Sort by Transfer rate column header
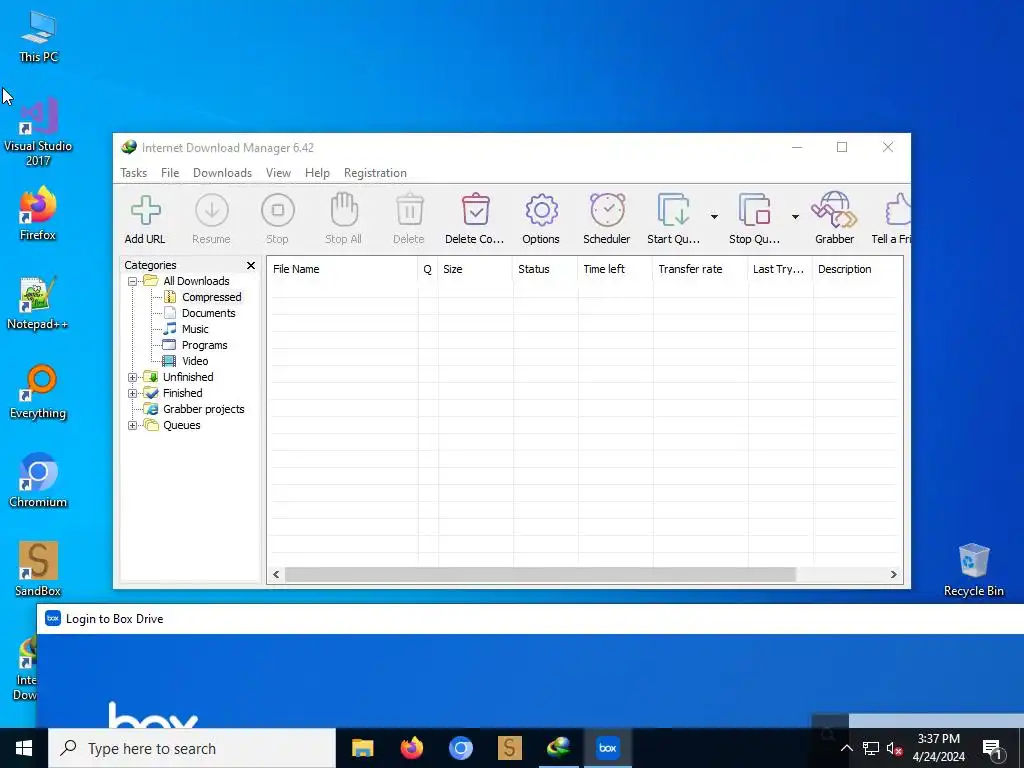This screenshot has height=768, width=1024. click(699, 269)
